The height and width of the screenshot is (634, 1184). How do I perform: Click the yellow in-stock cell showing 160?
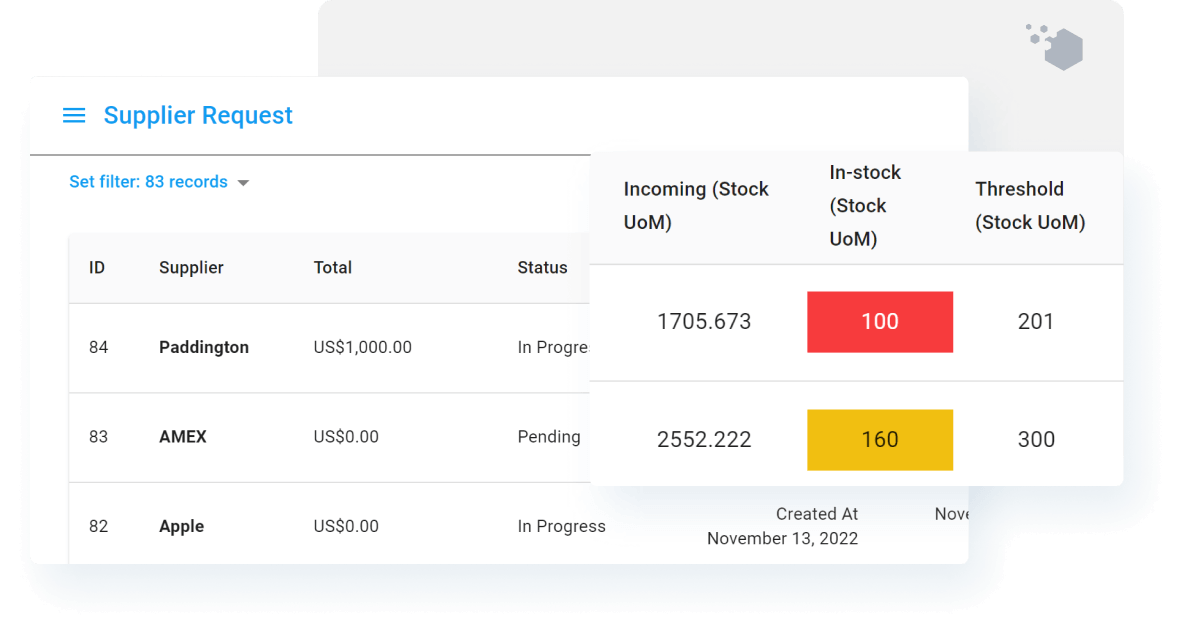click(x=880, y=440)
